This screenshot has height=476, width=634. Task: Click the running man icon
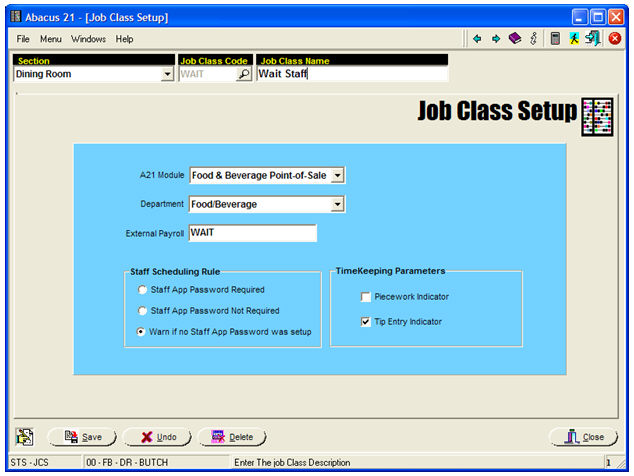(574, 39)
